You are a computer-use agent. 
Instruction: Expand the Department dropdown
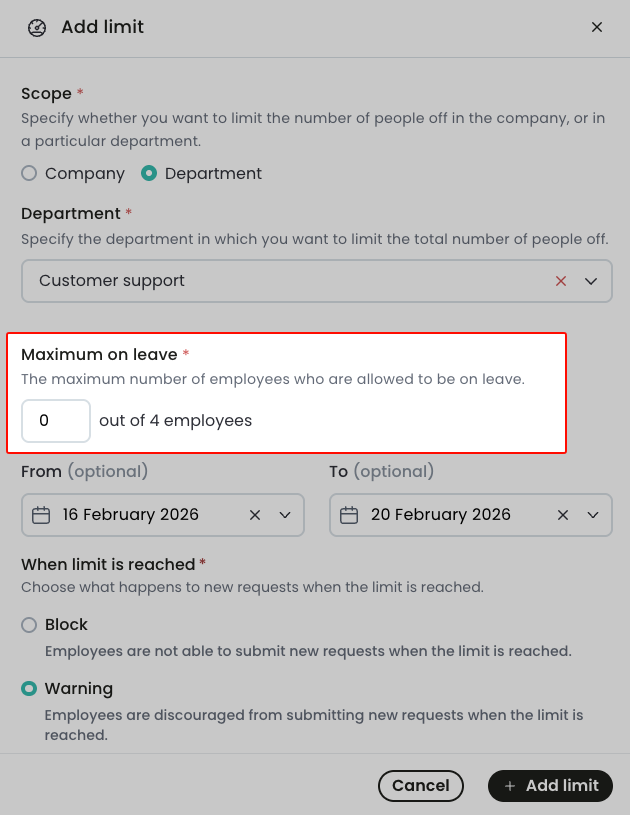click(x=590, y=281)
